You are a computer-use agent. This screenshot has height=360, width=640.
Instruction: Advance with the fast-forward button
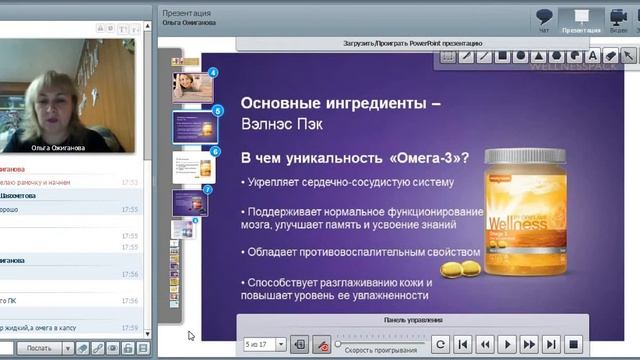[x=529, y=345]
